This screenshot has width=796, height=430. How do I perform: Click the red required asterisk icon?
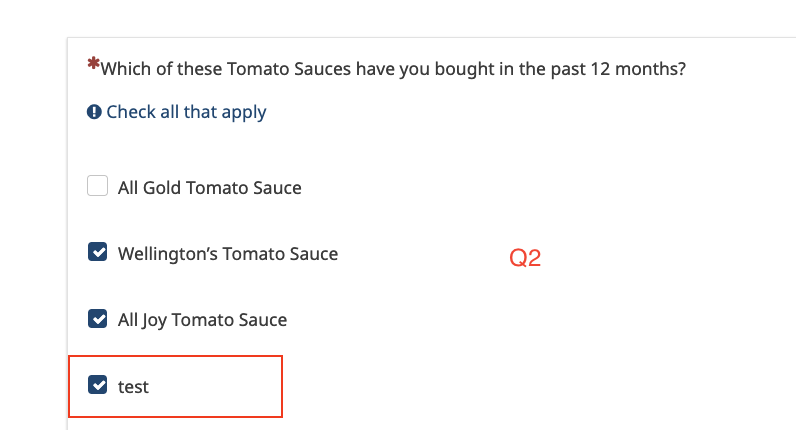[x=93, y=65]
